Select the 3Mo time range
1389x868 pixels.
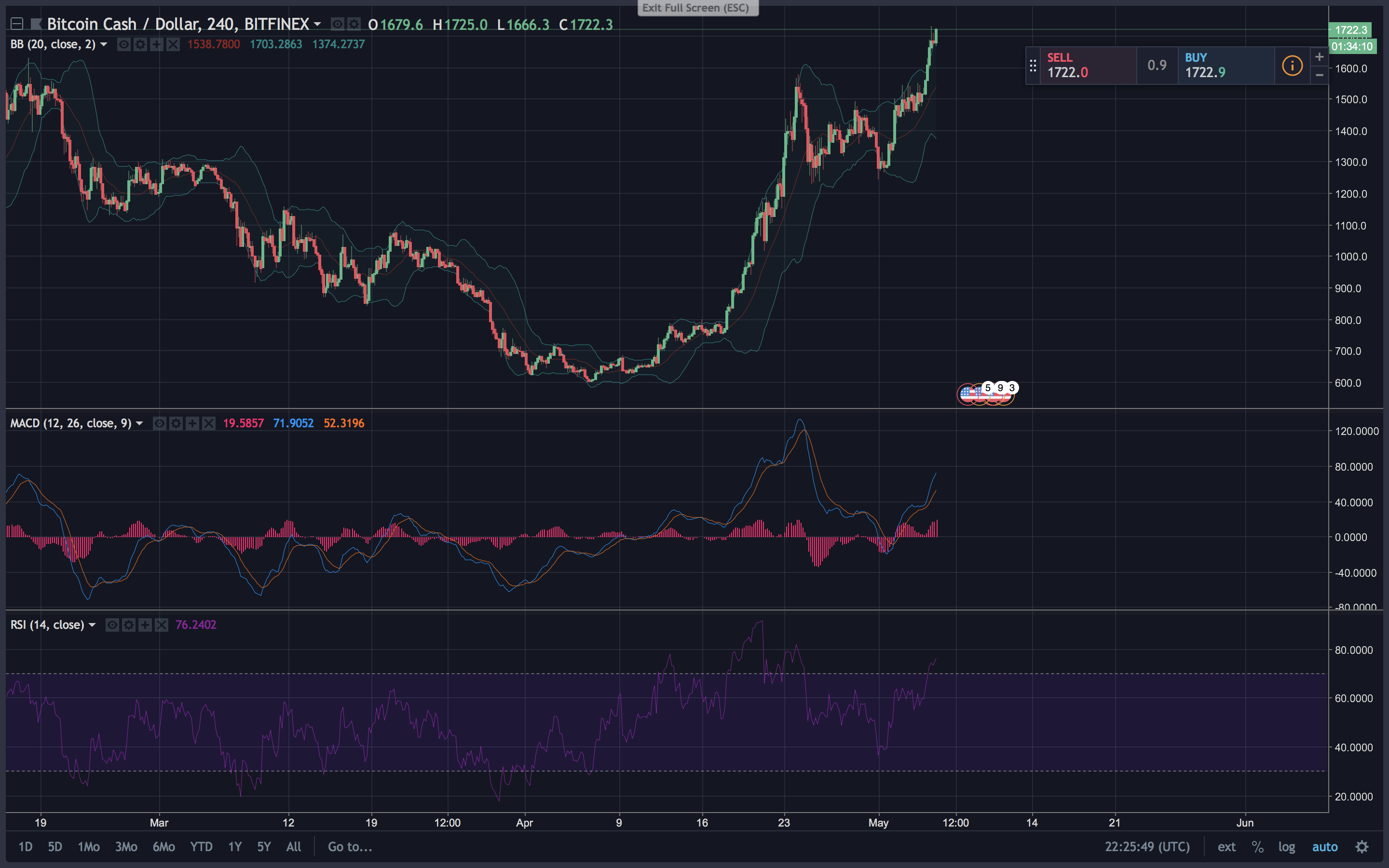[x=126, y=847]
